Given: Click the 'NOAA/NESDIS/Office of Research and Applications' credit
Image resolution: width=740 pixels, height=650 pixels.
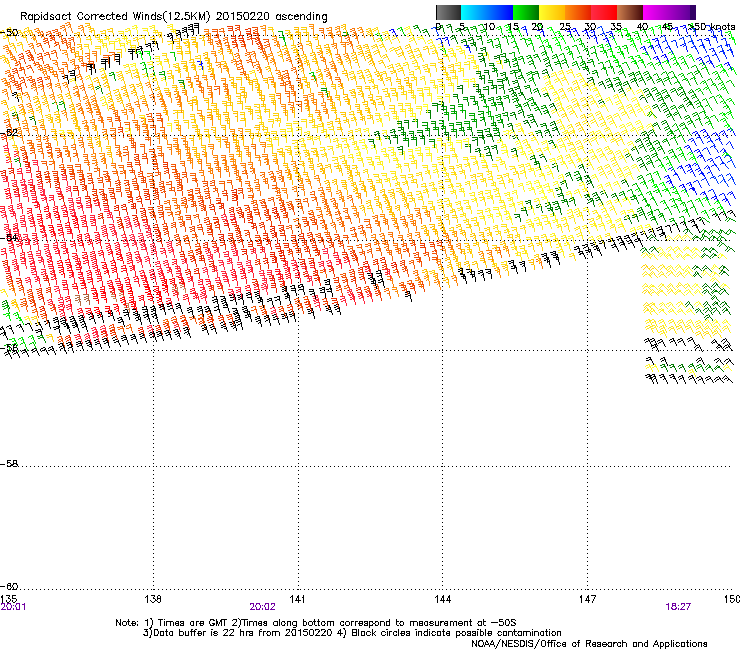Looking at the screenshot, I should click(589, 643).
